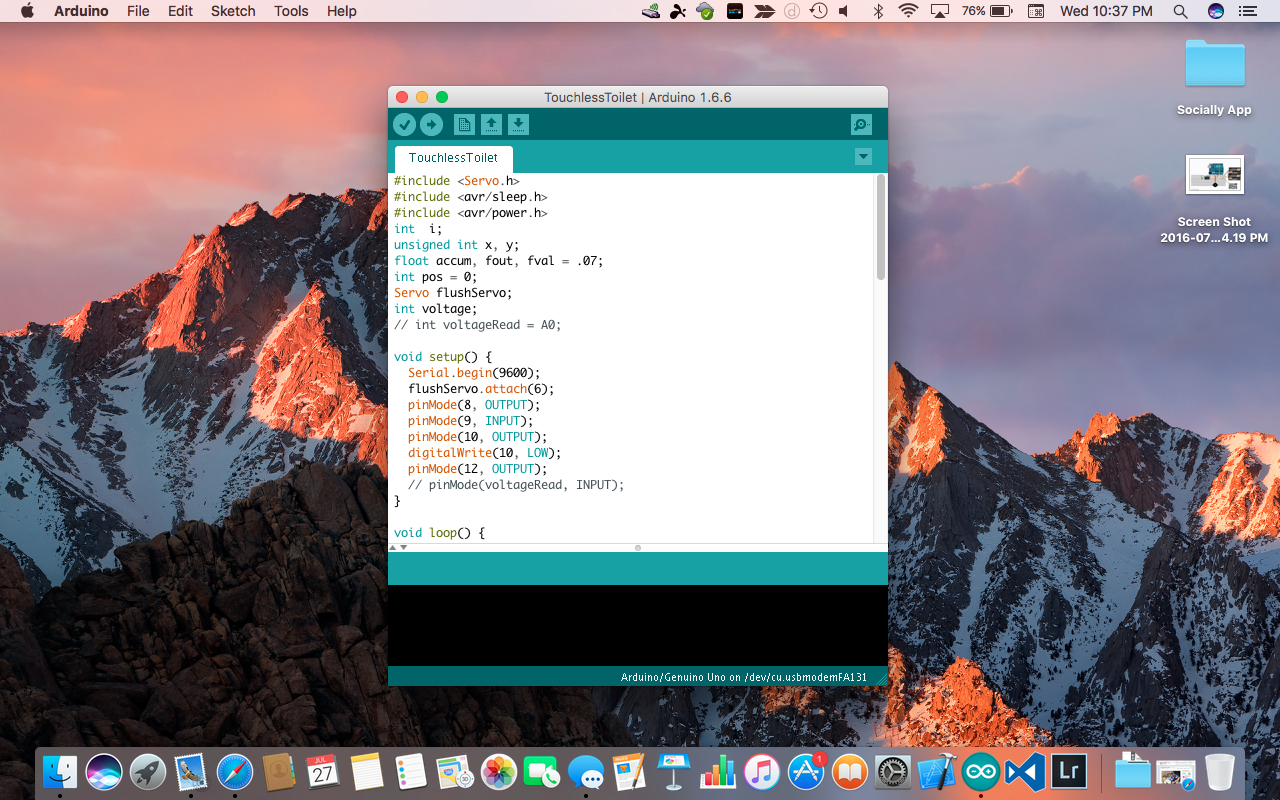
Task: Open the Trash in the Dock
Action: pos(1220,771)
